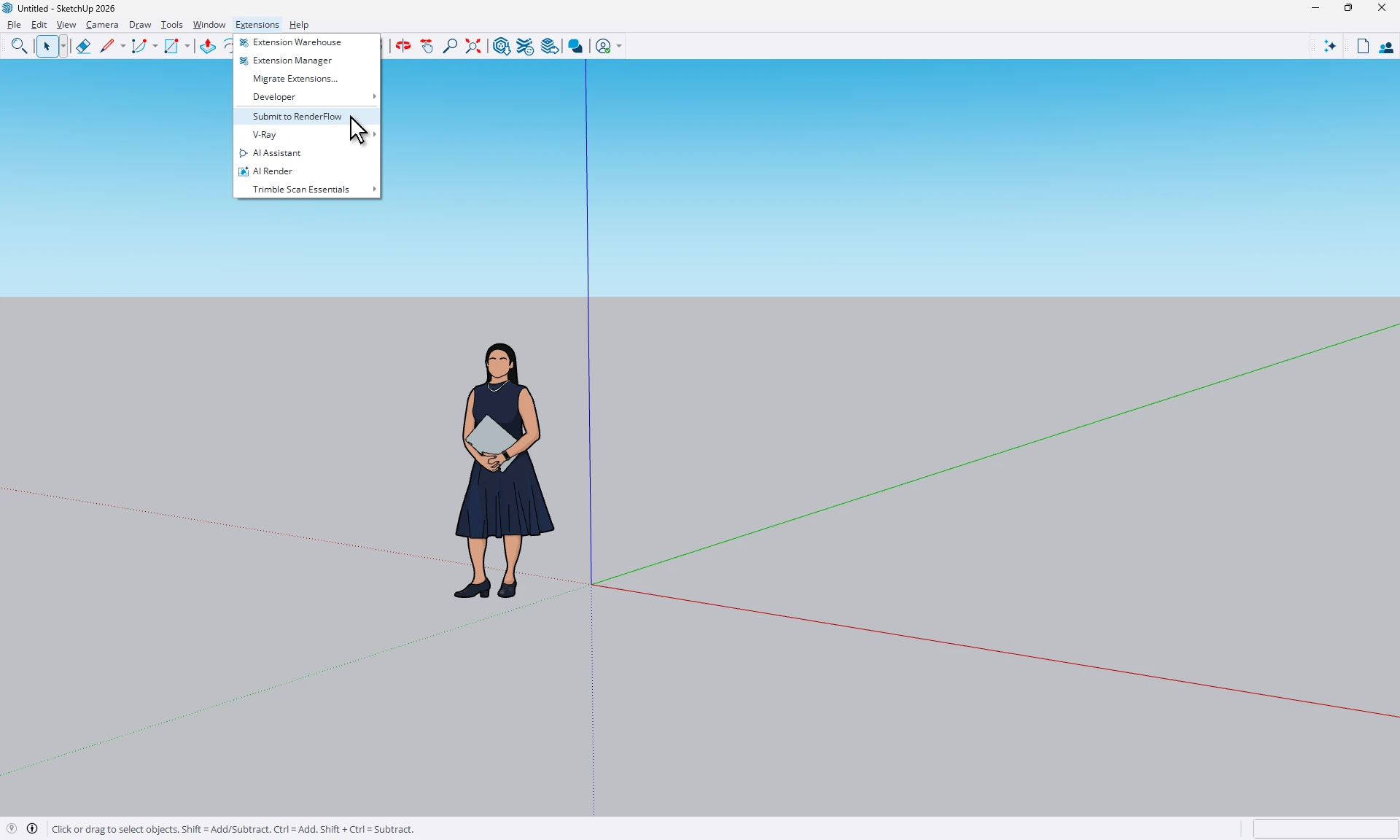The width and height of the screenshot is (1400, 840).
Task: Launch AI Assistant from menu
Action: click(x=307, y=153)
